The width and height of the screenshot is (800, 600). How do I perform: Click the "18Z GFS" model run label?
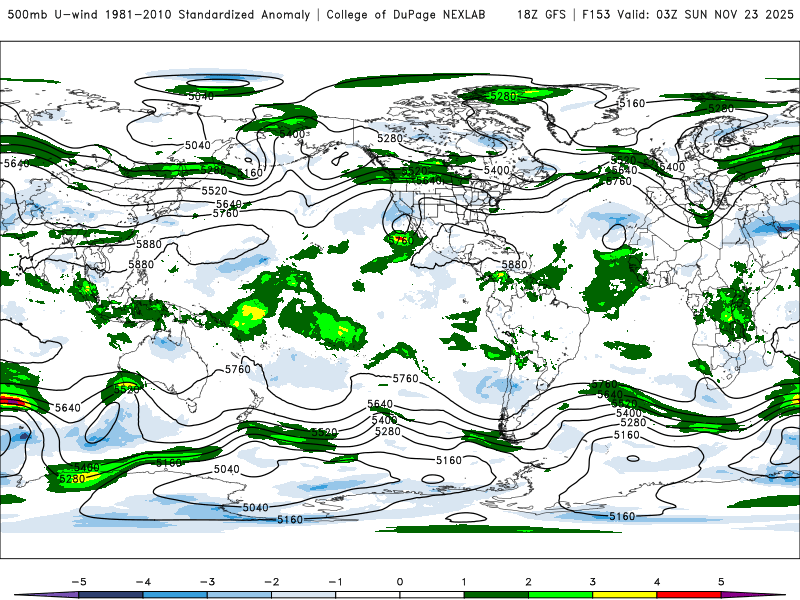(541, 15)
